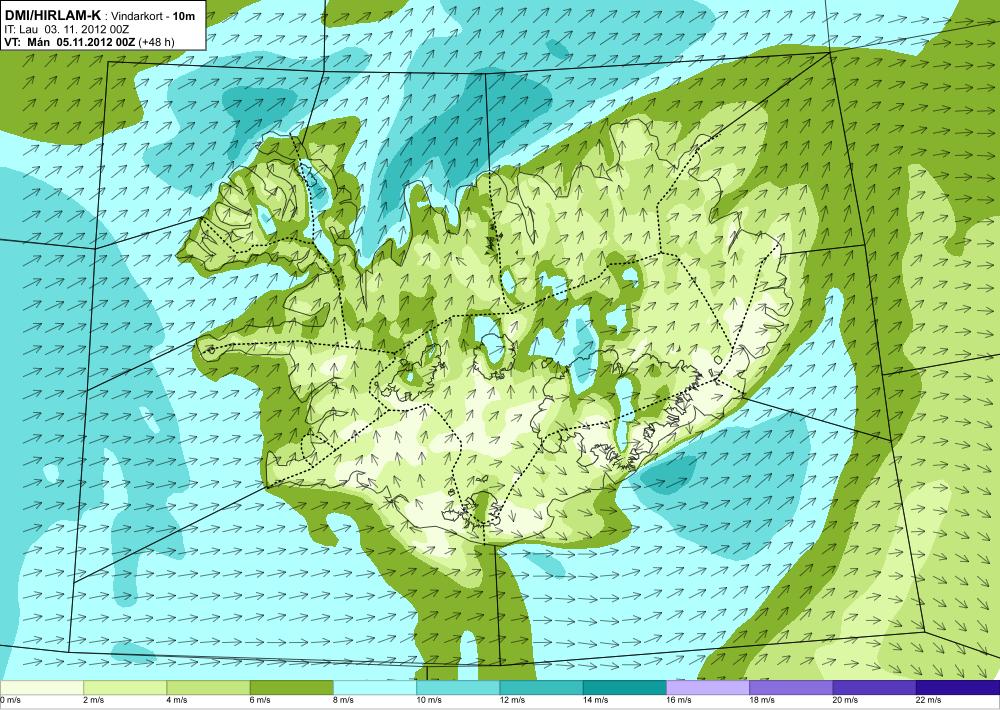The height and width of the screenshot is (710, 1000).
Task: Click the '22 m/s' legend label
Action: click(x=929, y=700)
